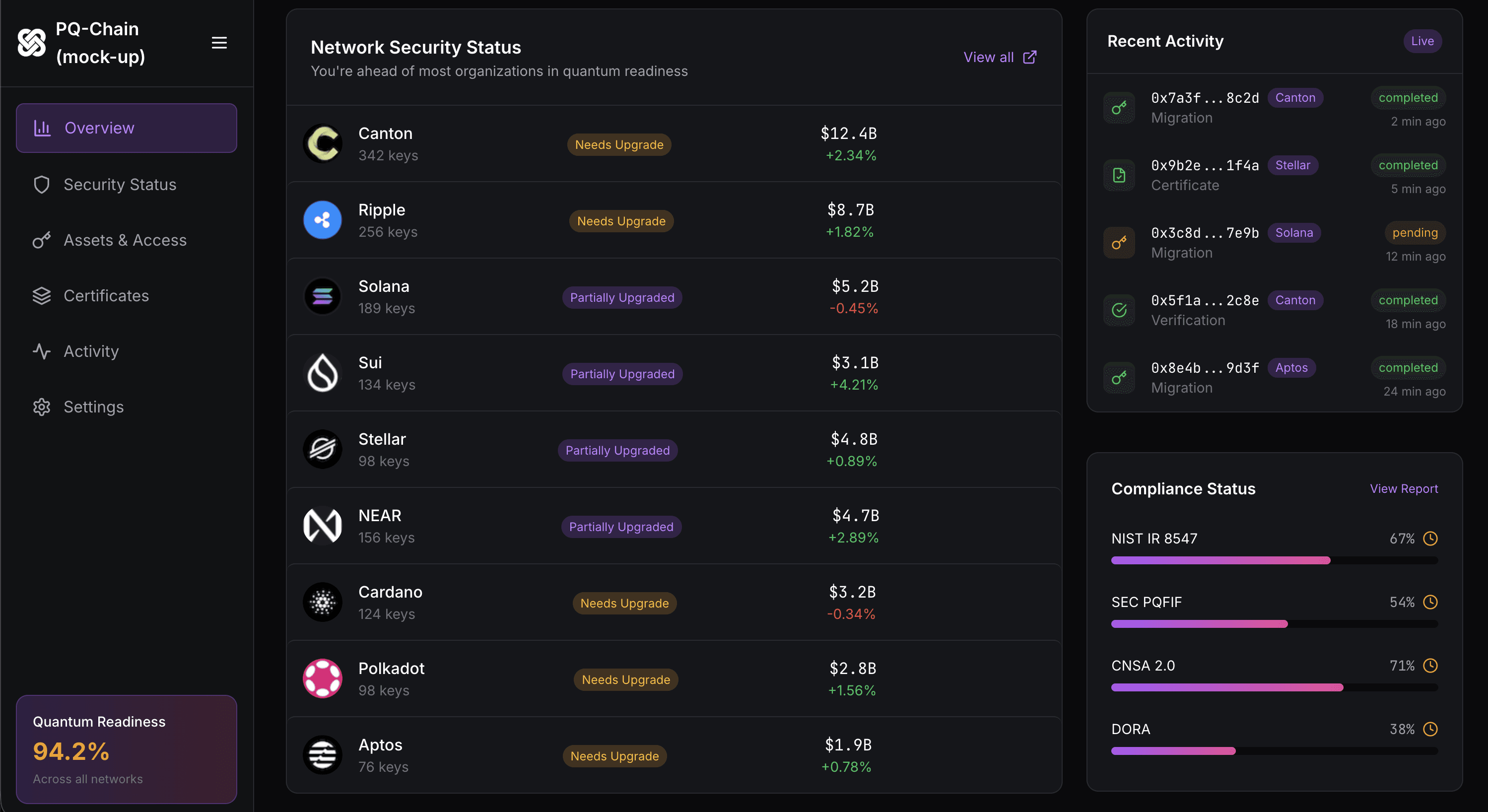The height and width of the screenshot is (812, 1488).
Task: Open Settings from the sidebar
Action: click(94, 407)
